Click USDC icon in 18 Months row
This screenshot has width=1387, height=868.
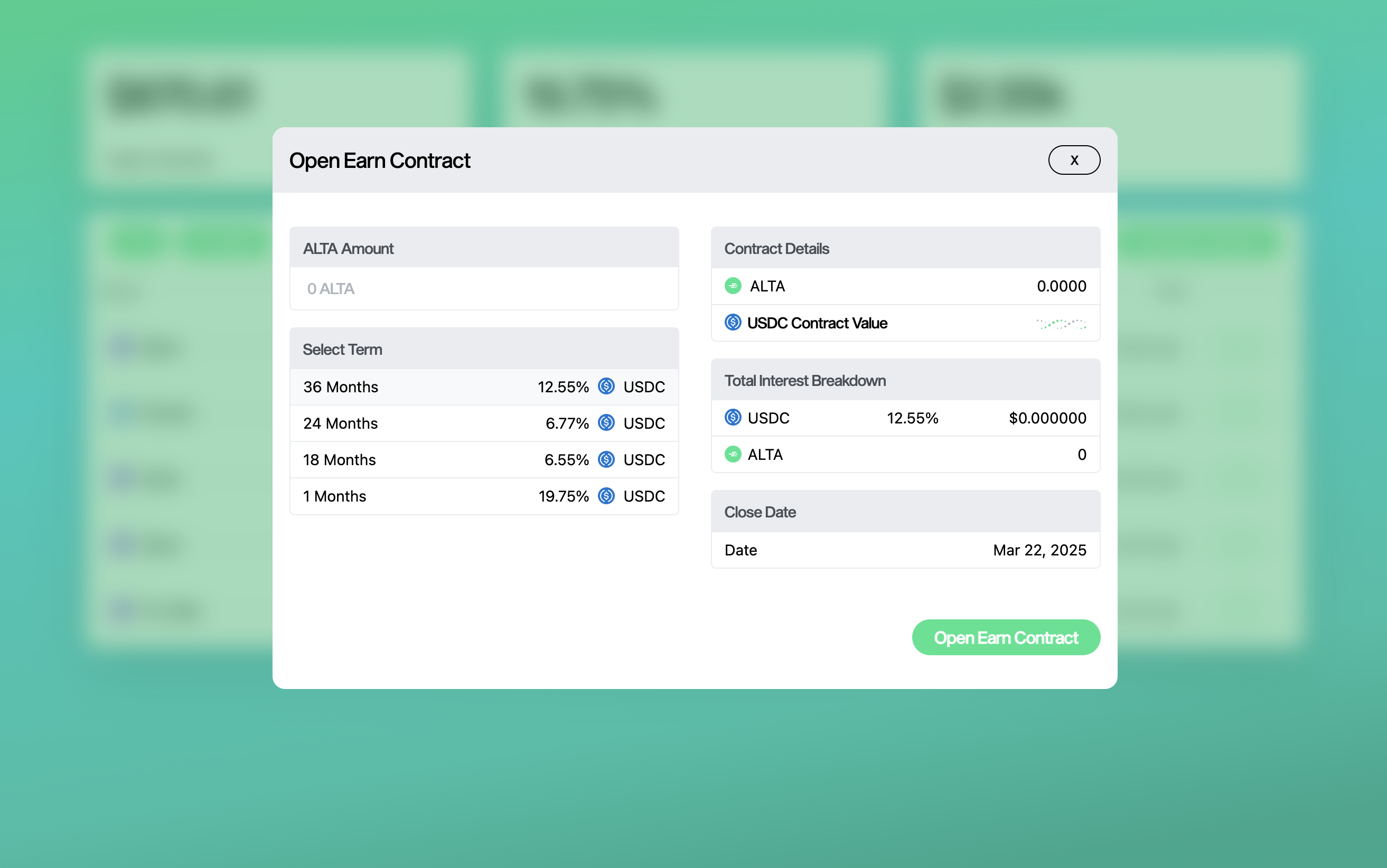(x=606, y=459)
